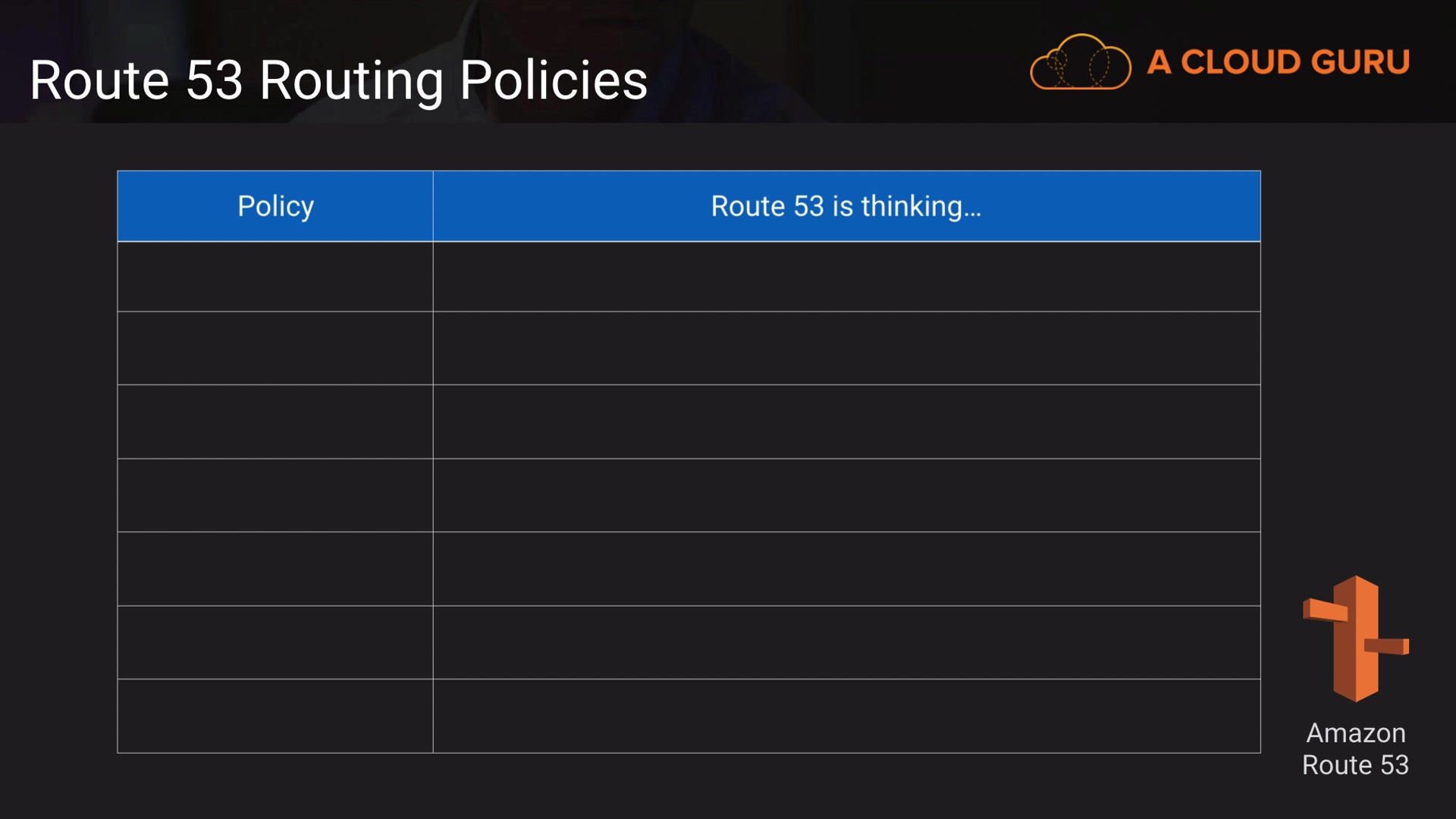Click fifth empty cell under Route 53 is thinking

point(846,569)
